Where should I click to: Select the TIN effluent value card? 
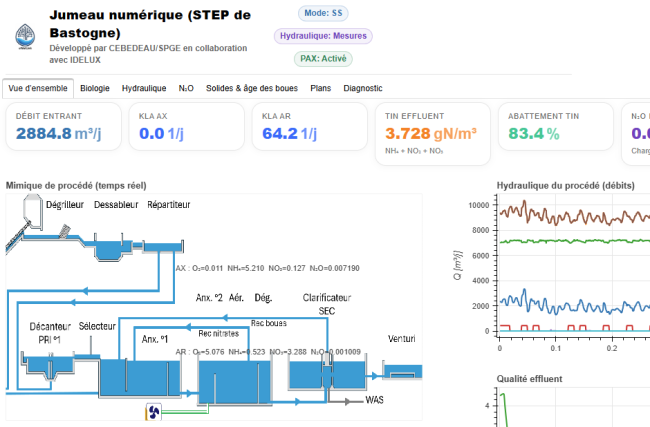tap(432, 132)
